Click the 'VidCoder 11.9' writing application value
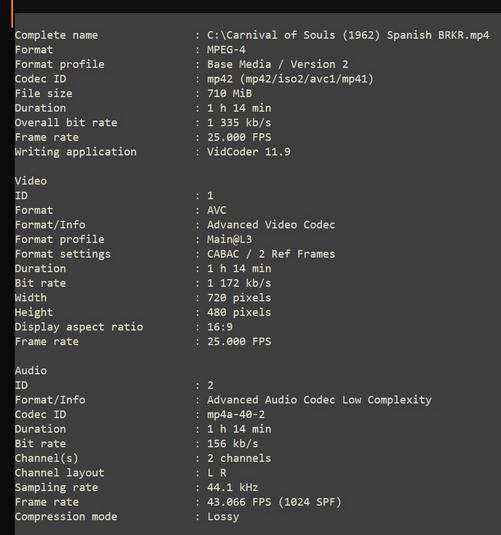501x535 pixels. coord(249,152)
